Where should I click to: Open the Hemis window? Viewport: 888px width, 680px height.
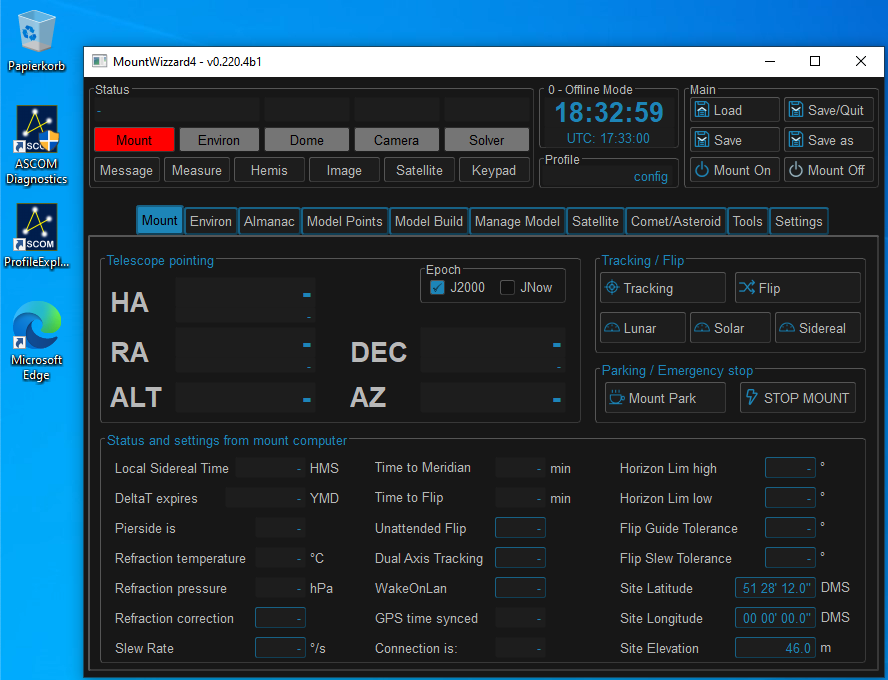click(x=269, y=170)
